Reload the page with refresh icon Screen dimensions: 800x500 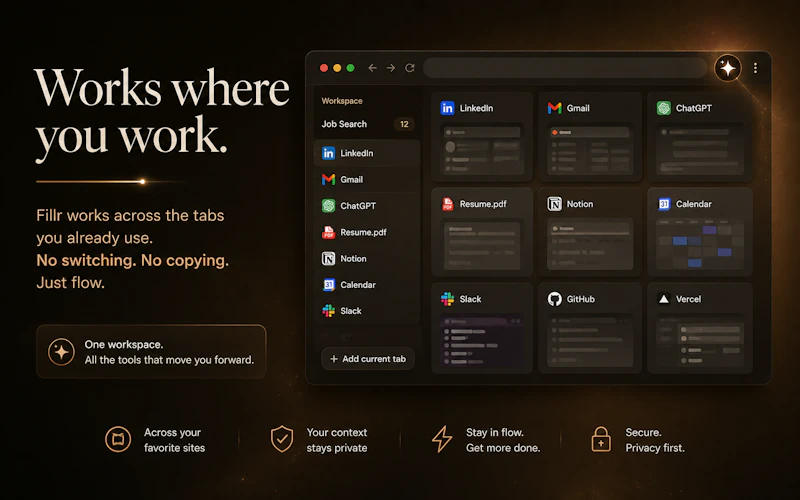[x=410, y=68]
